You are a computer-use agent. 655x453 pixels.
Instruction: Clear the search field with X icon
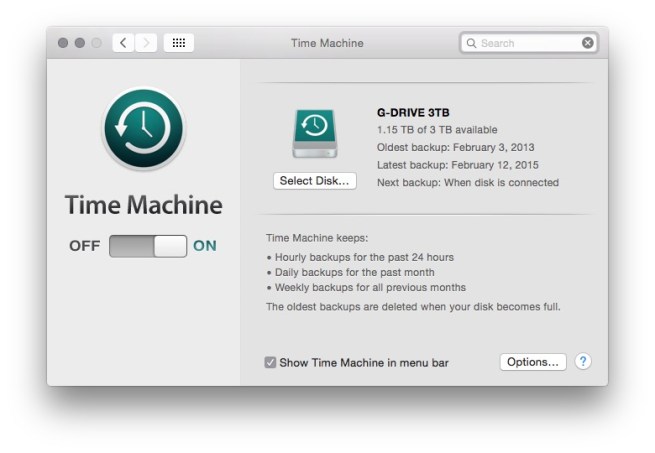[588, 43]
